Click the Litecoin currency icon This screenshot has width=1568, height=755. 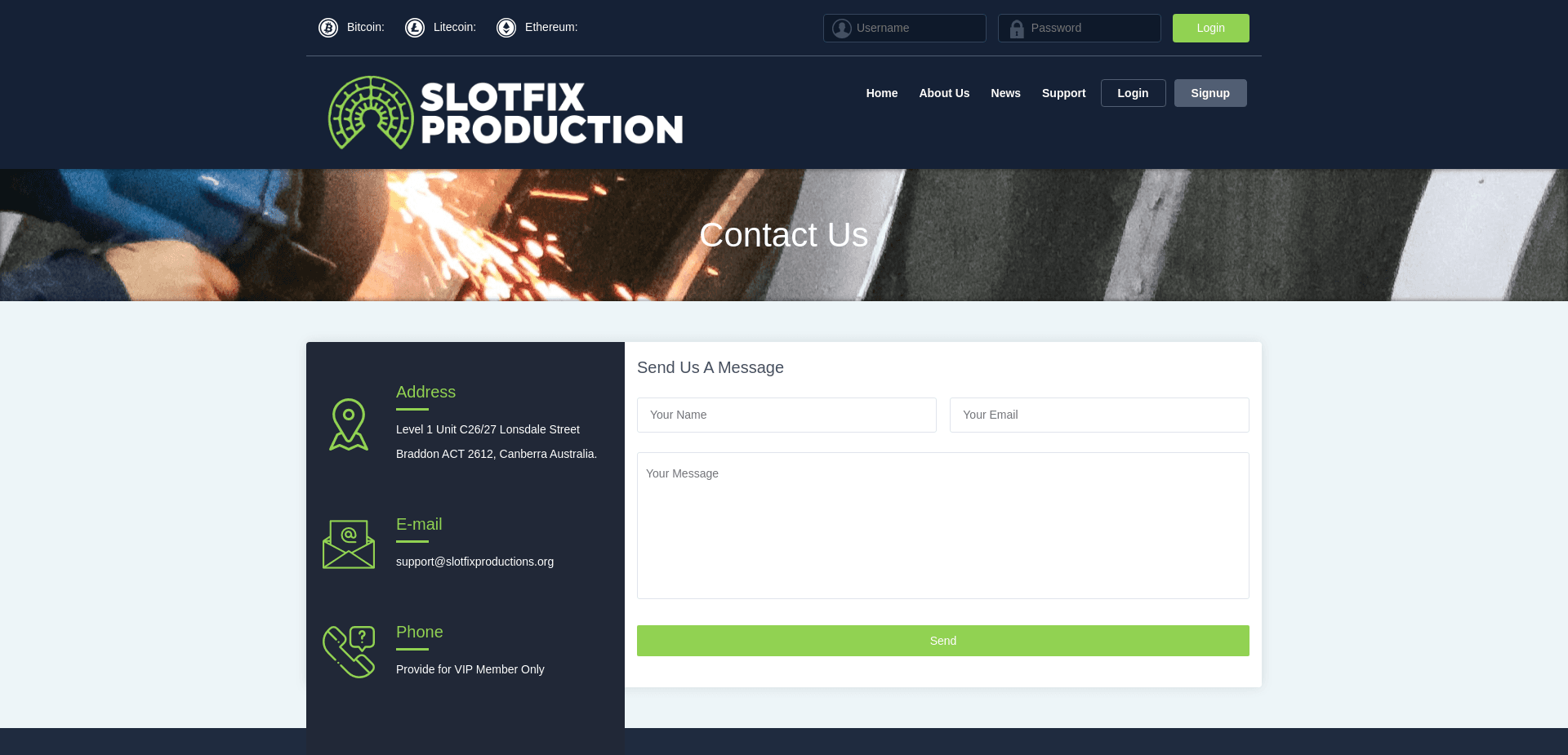pyautogui.click(x=415, y=27)
